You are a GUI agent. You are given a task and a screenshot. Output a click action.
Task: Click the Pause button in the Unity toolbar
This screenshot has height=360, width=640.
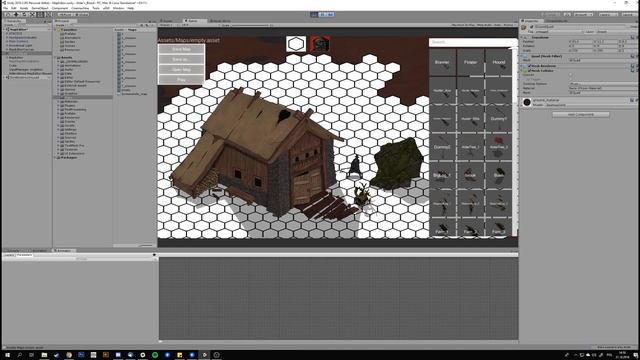(322, 14)
